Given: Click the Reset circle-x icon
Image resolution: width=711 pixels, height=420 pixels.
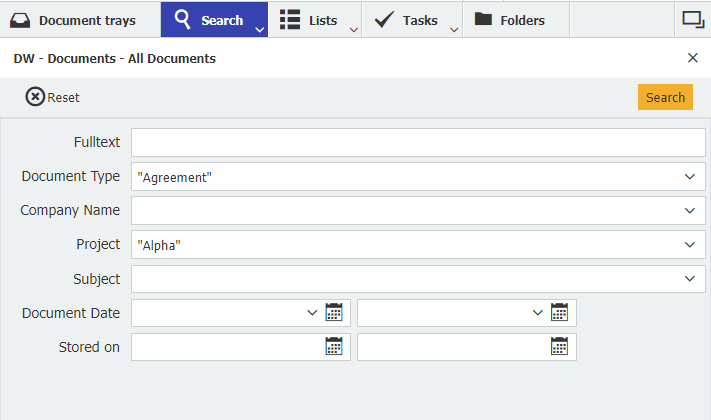Looking at the screenshot, I should click(35, 97).
